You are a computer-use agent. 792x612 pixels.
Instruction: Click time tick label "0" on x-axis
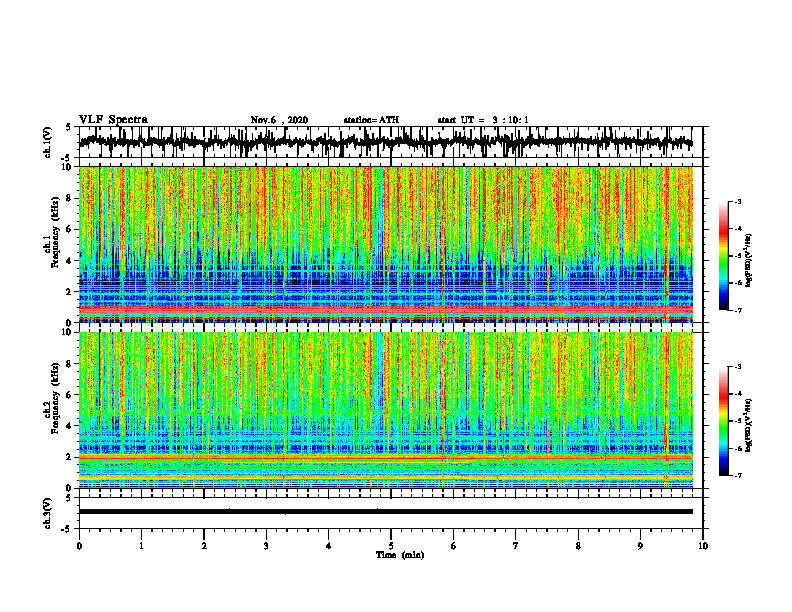(79, 546)
